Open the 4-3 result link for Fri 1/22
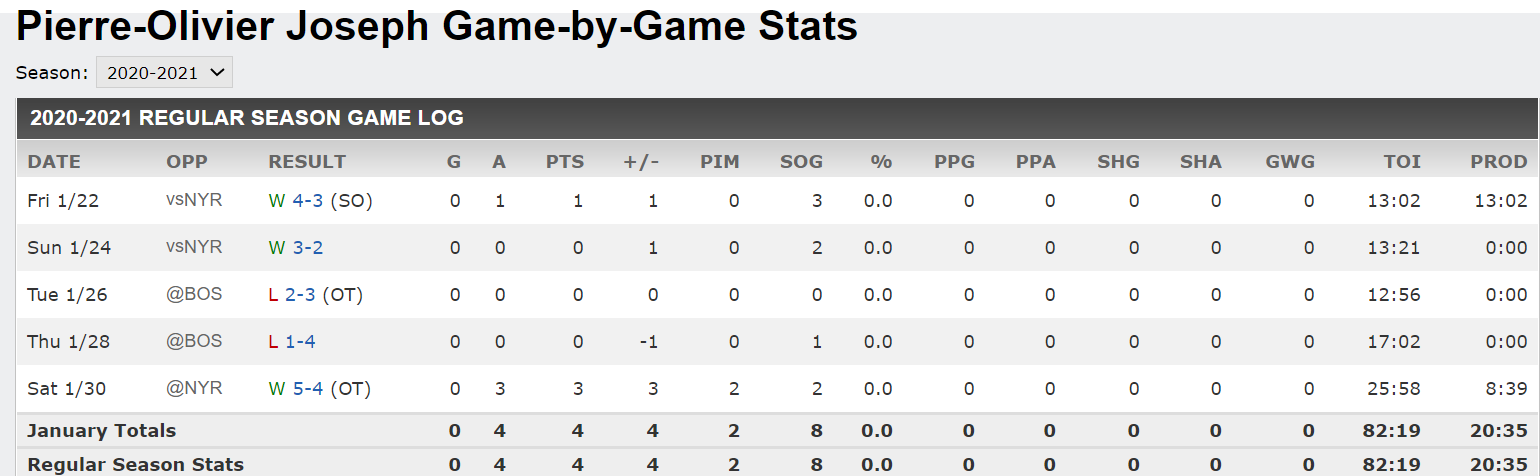Viewport: 1540px width, 476px height. pyautogui.click(x=308, y=201)
